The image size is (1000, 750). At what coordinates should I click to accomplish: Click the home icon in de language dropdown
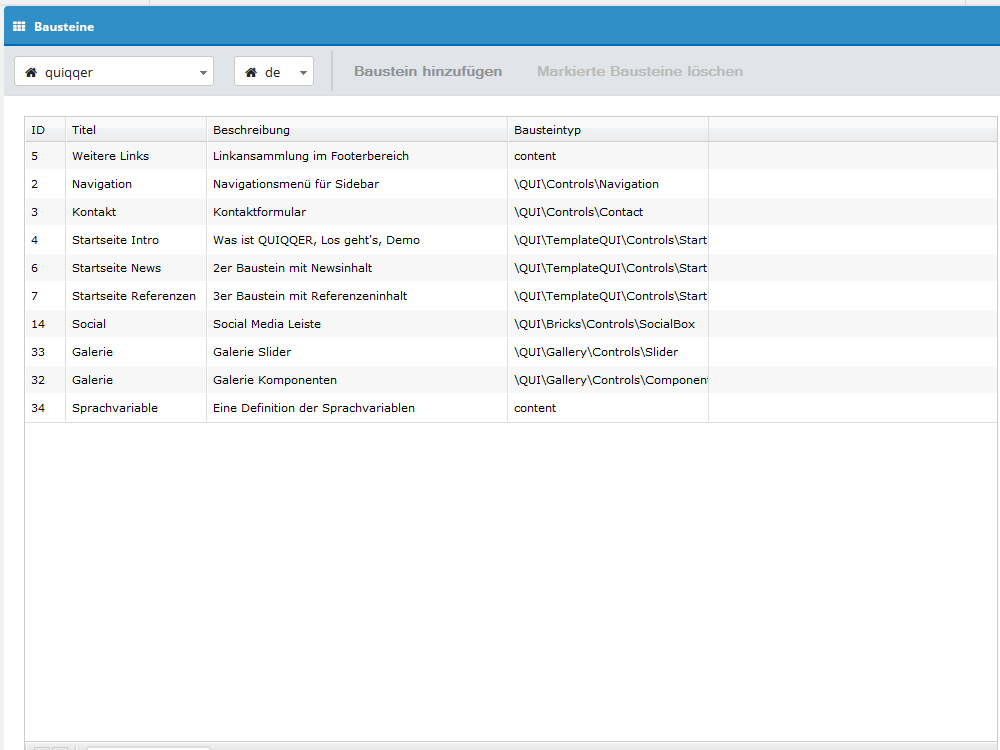[x=251, y=72]
